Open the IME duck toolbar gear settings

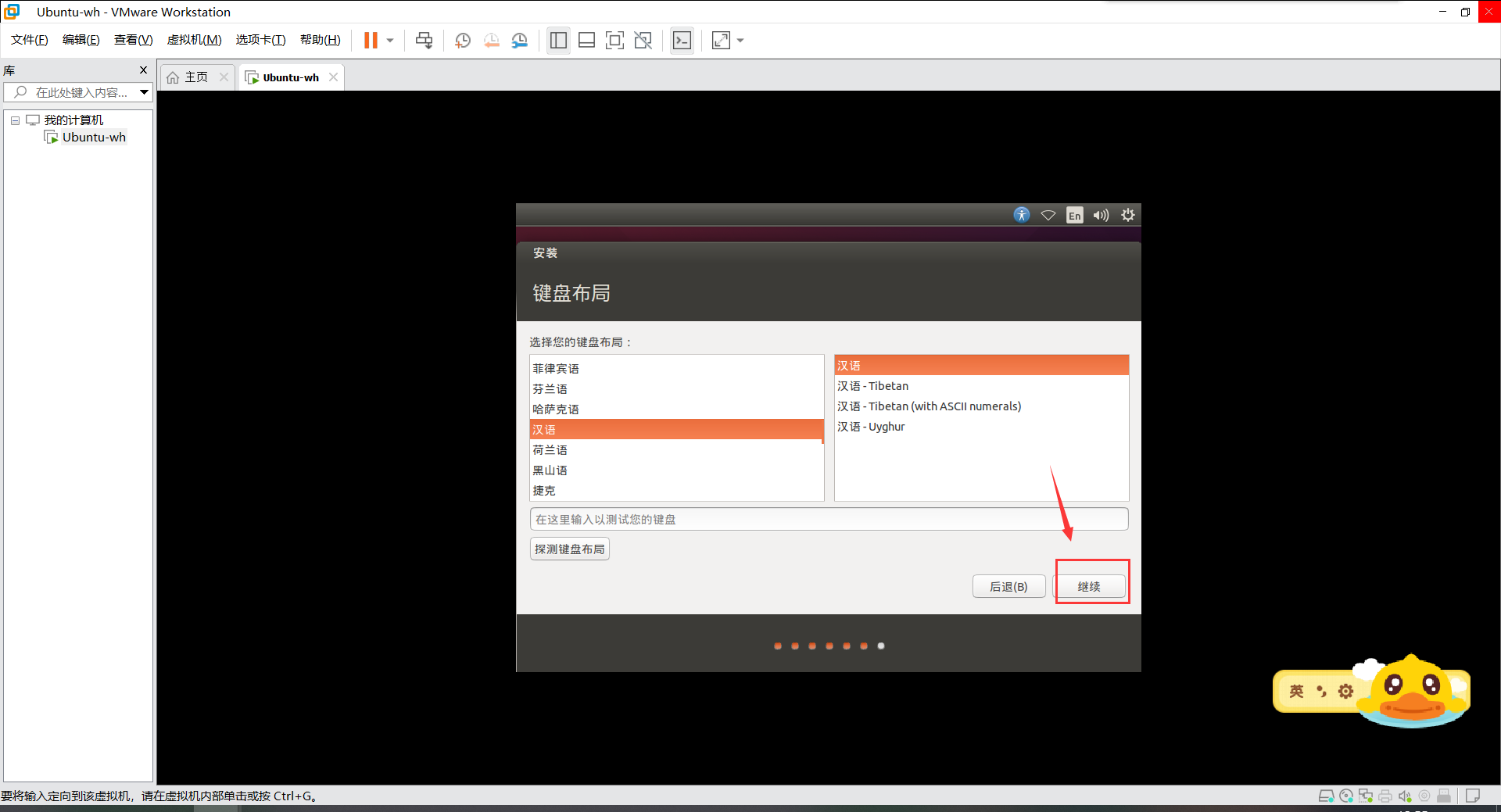tap(1345, 691)
